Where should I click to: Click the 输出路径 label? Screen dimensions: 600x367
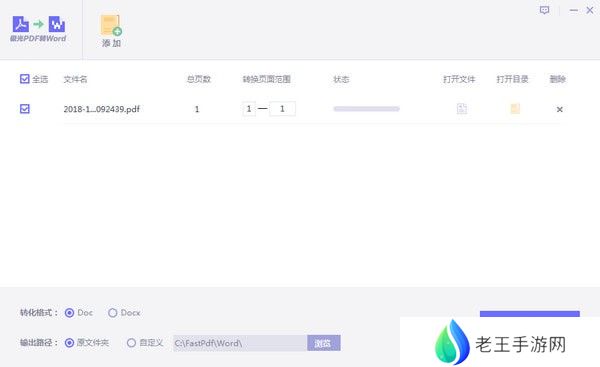(39, 343)
